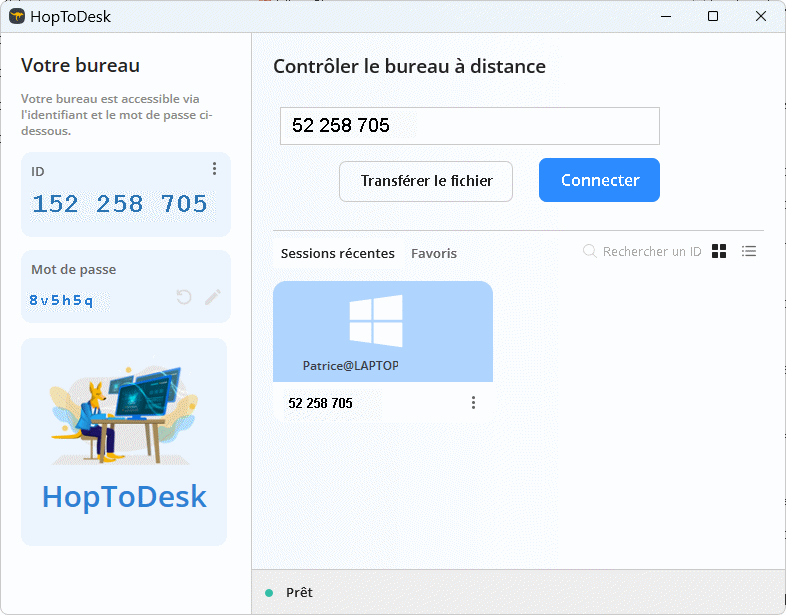Click the remote ID input field
Screen dimensions: 786x615
click(x=469, y=126)
